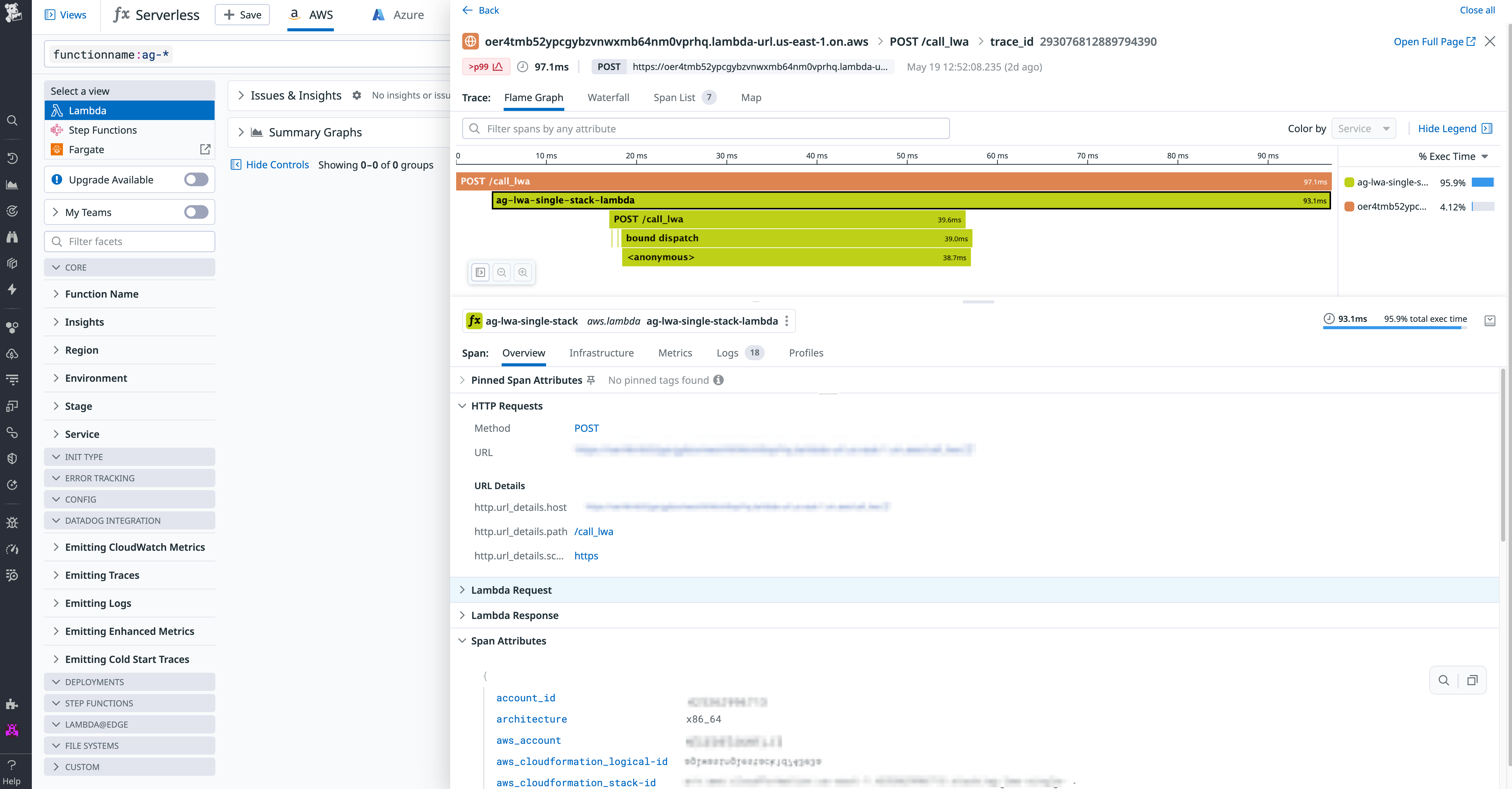
Task: Switch to the Waterfall trace tab
Action: (x=608, y=97)
